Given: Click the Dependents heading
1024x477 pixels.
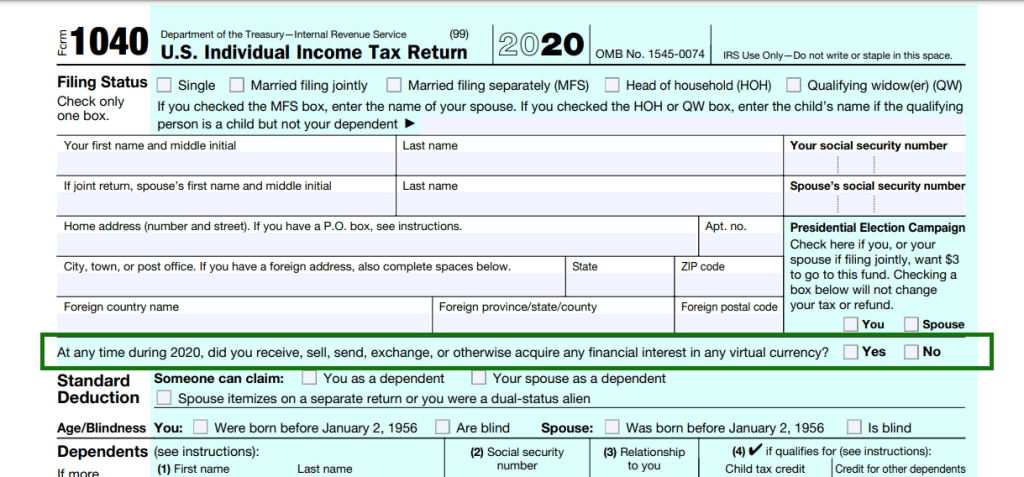Looking at the screenshot, I should click(x=103, y=452).
